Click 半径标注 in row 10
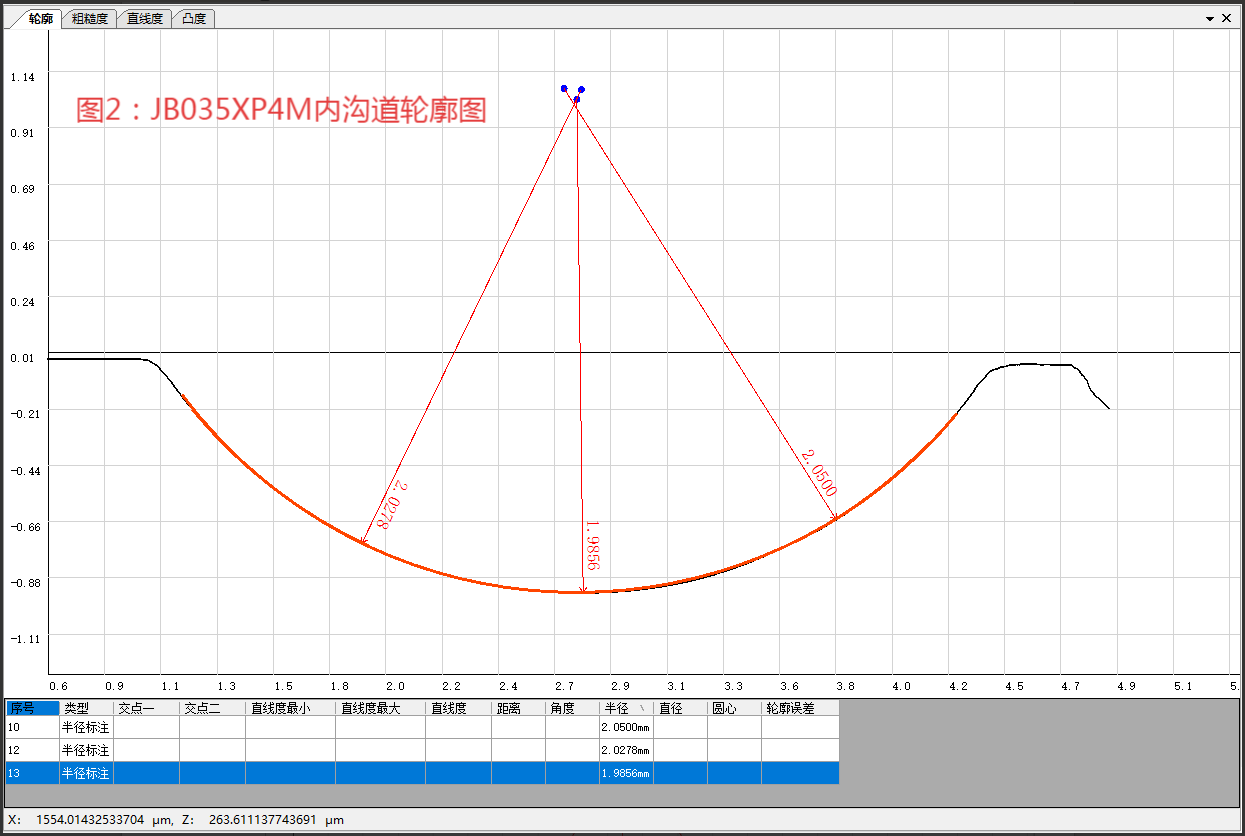The height and width of the screenshot is (836, 1245). point(86,727)
